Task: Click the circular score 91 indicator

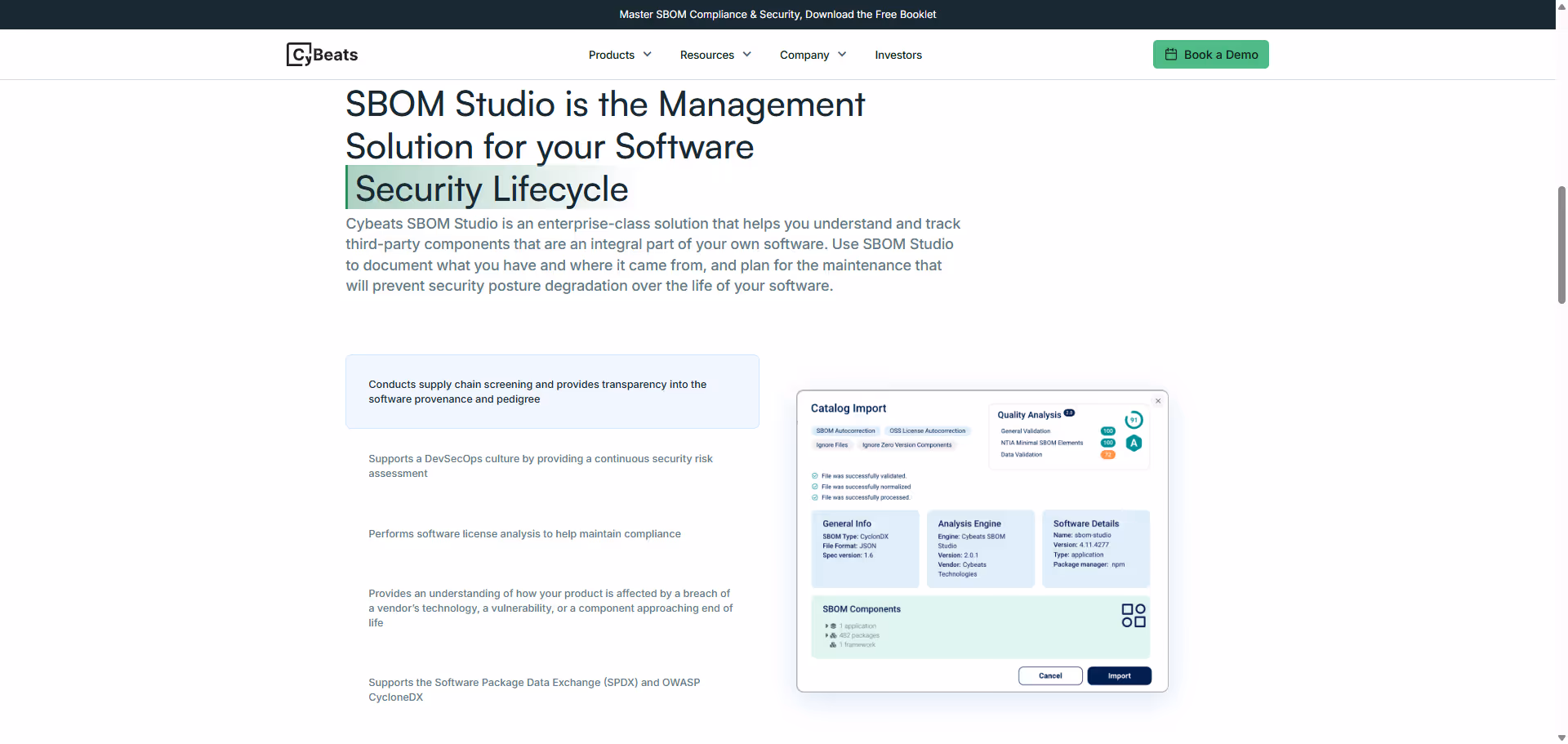Action: tap(1134, 420)
